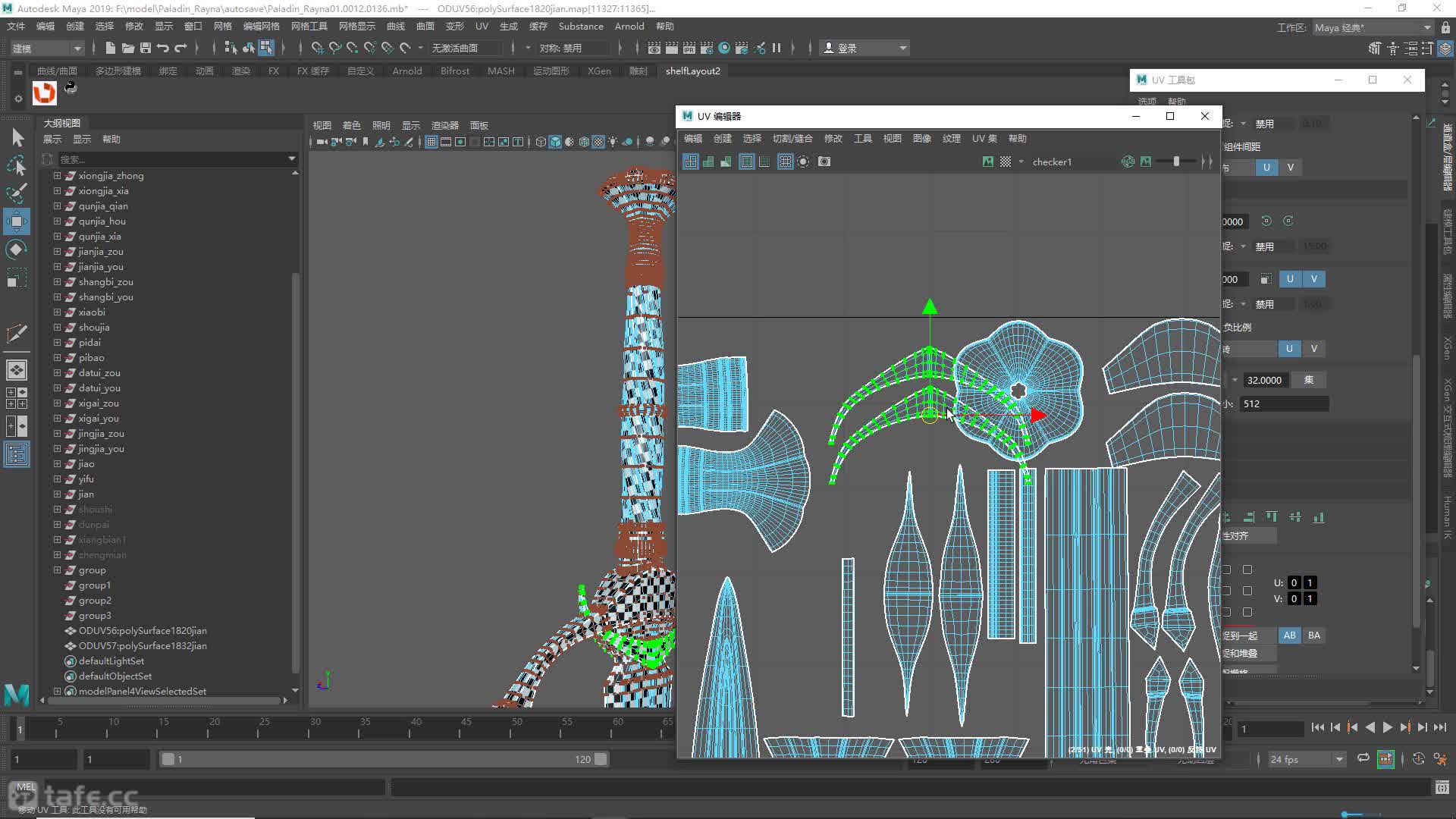Activate the Paint selection tool
This screenshot has width=1456, height=819.
pyautogui.click(x=17, y=193)
